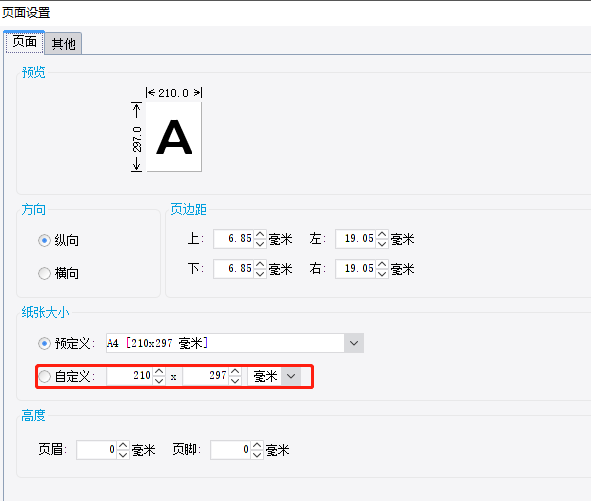Decrease the 页脚 footer height value

click(257, 455)
